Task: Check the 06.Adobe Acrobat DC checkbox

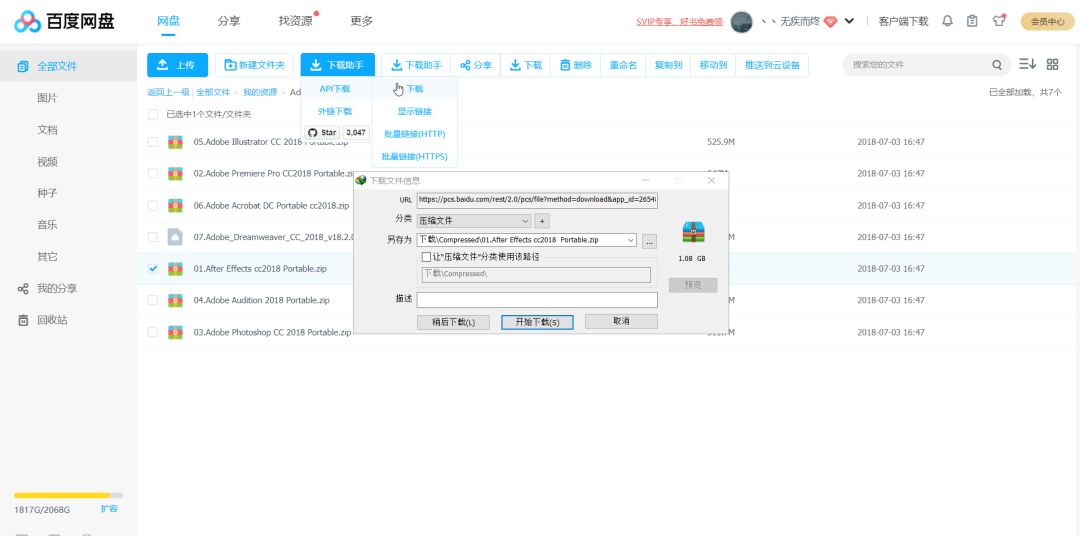Action: [153, 205]
